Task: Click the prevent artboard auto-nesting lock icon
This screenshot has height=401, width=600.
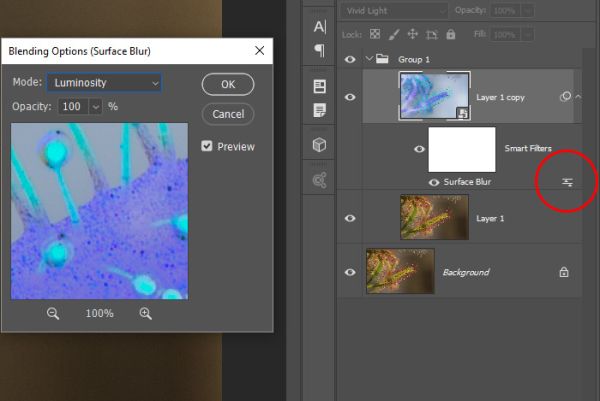Action: pos(432,35)
